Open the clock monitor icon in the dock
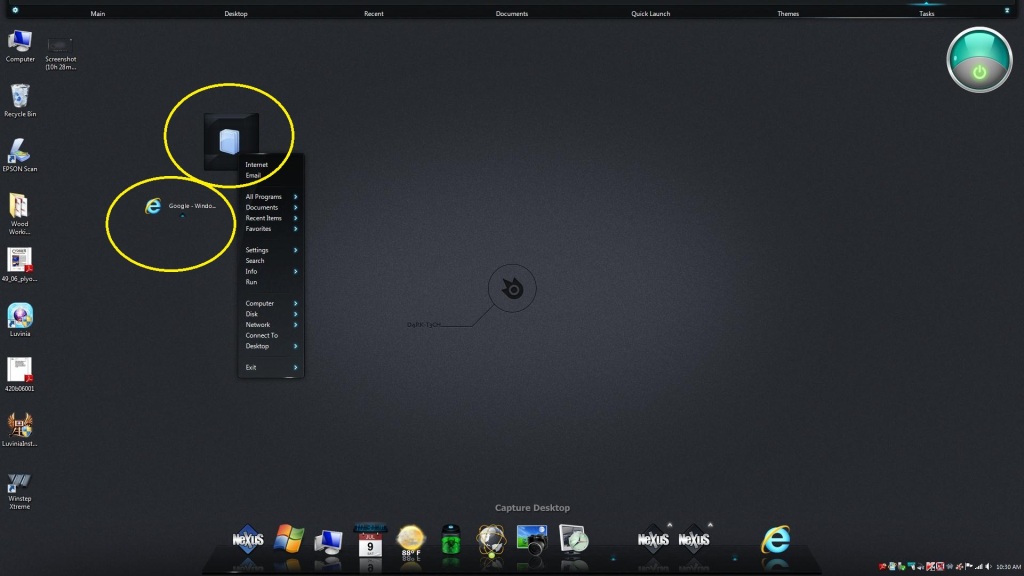 (574, 540)
